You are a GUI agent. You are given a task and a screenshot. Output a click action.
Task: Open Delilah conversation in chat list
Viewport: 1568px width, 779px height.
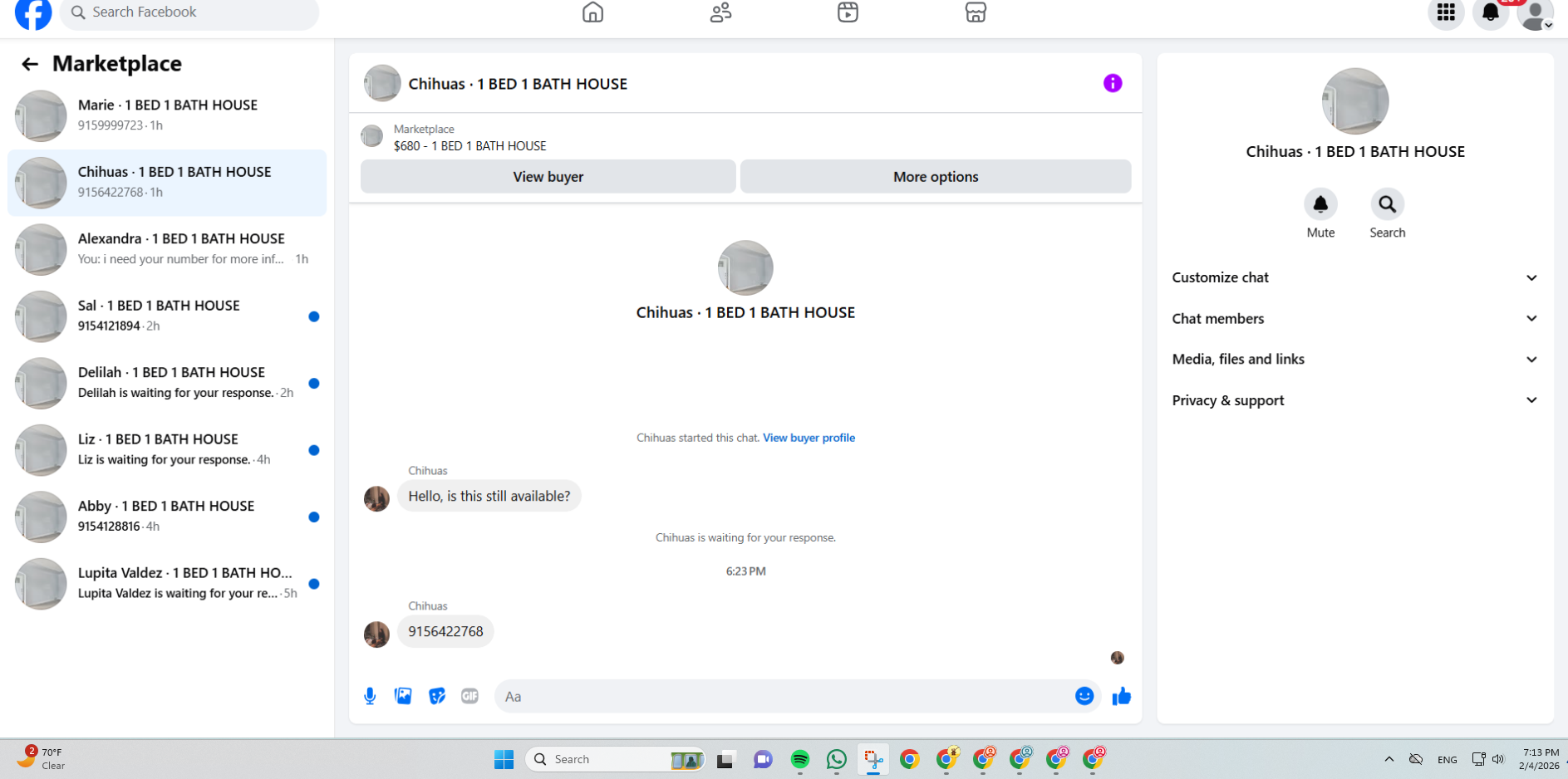tap(167, 383)
